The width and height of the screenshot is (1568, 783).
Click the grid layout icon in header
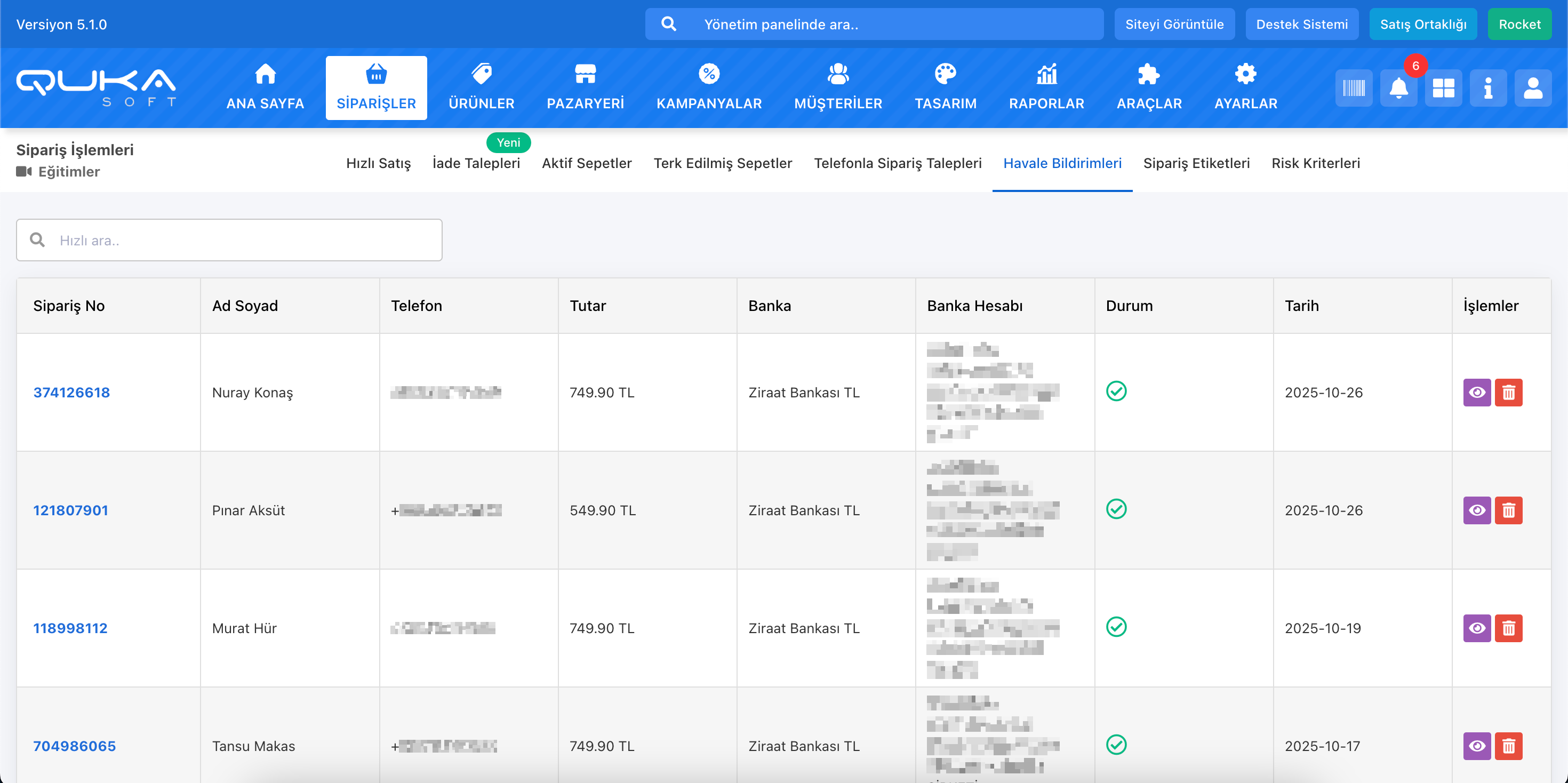pos(1443,89)
